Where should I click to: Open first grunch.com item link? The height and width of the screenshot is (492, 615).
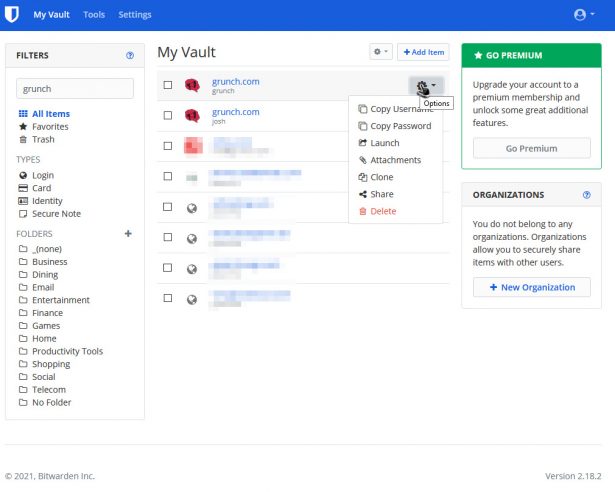[x=236, y=82]
